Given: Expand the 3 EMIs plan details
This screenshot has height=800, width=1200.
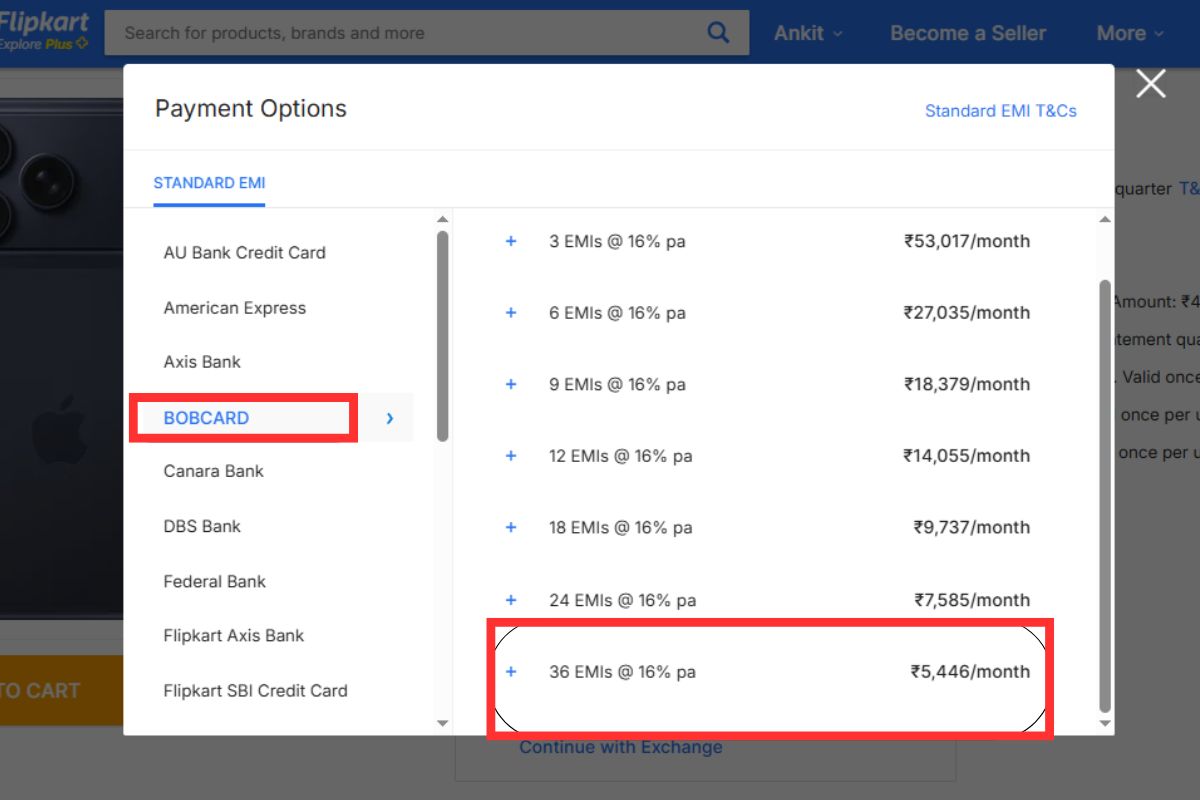Looking at the screenshot, I should coord(511,241).
